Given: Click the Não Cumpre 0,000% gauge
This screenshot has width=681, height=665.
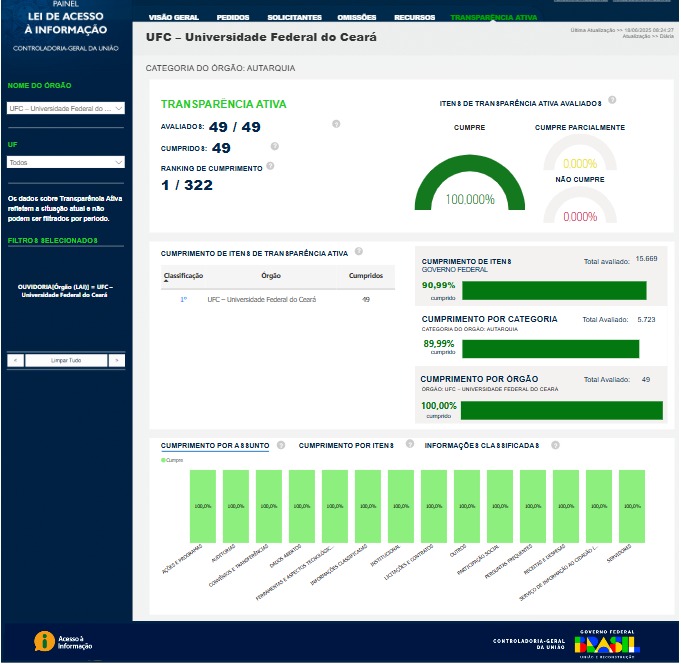Looking at the screenshot, I should click(580, 206).
